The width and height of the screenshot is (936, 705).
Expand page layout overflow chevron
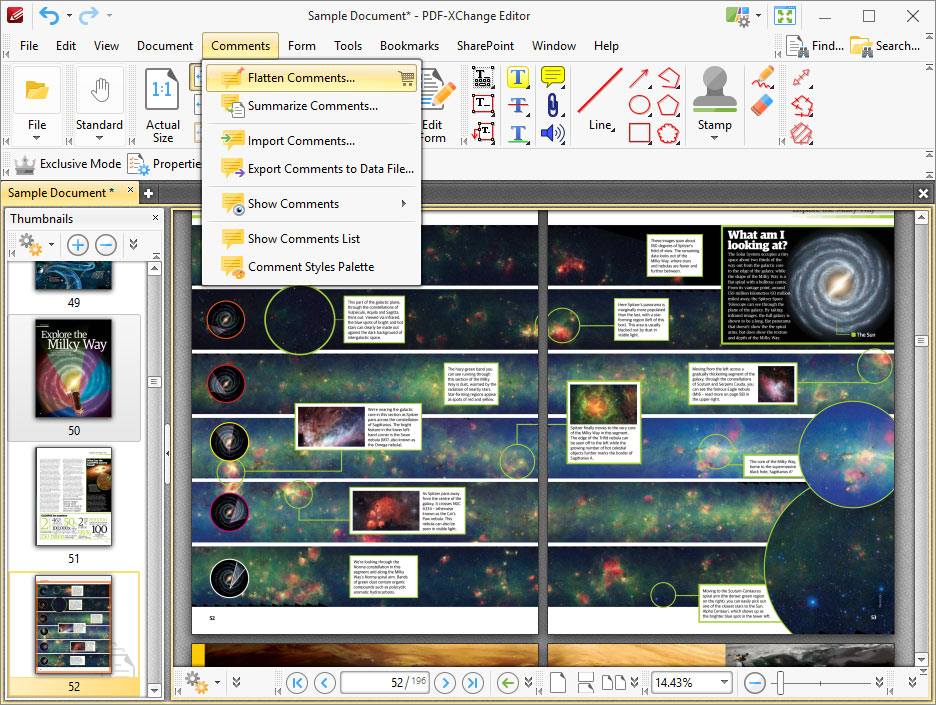(x=635, y=682)
